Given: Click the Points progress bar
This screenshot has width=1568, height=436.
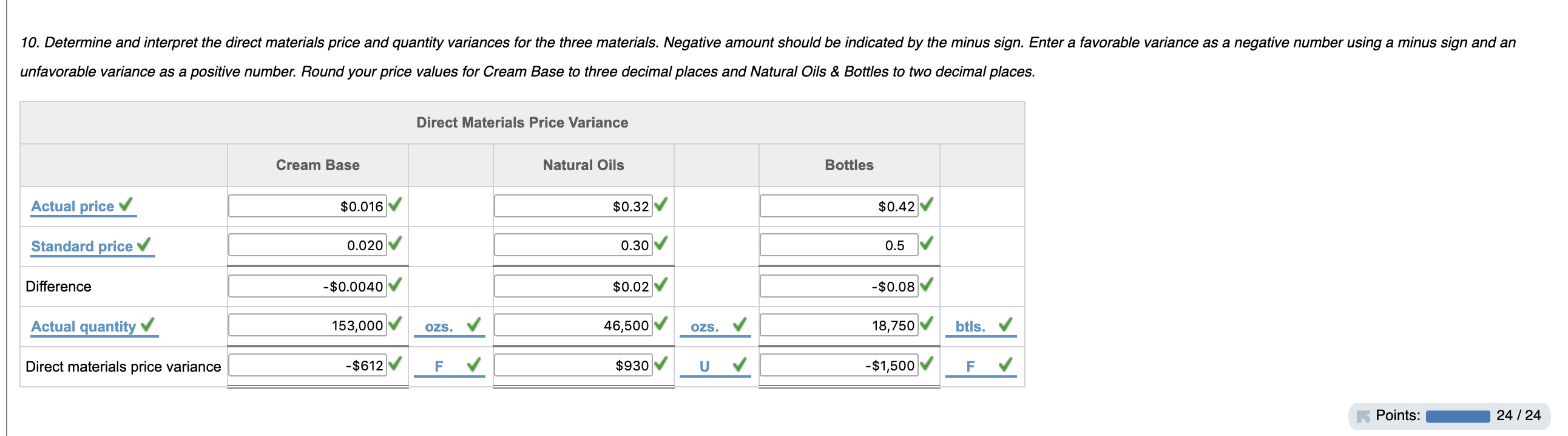Looking at the screenshot, I should pos(1457,417).
